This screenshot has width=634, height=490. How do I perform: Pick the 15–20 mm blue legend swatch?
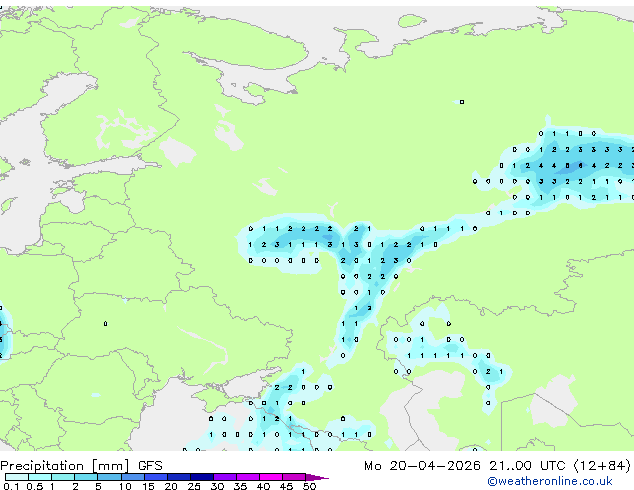pyautogui.click(x=156, y=477)
